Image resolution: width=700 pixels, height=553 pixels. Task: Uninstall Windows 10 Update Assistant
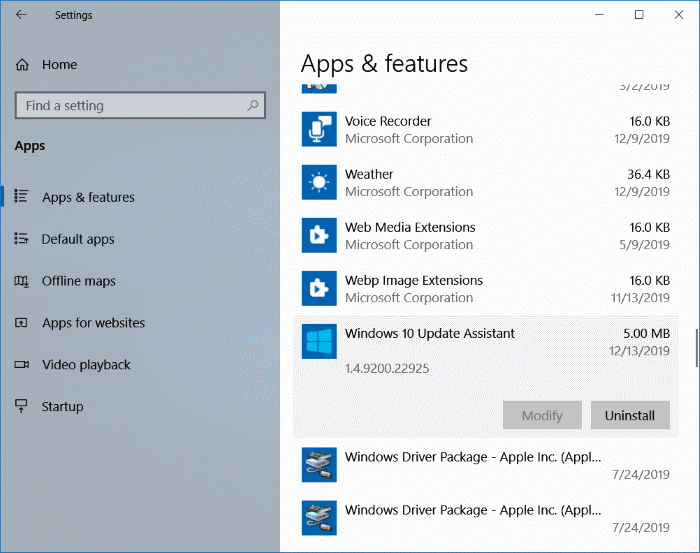pyautogui.click(x=630, y=415)
